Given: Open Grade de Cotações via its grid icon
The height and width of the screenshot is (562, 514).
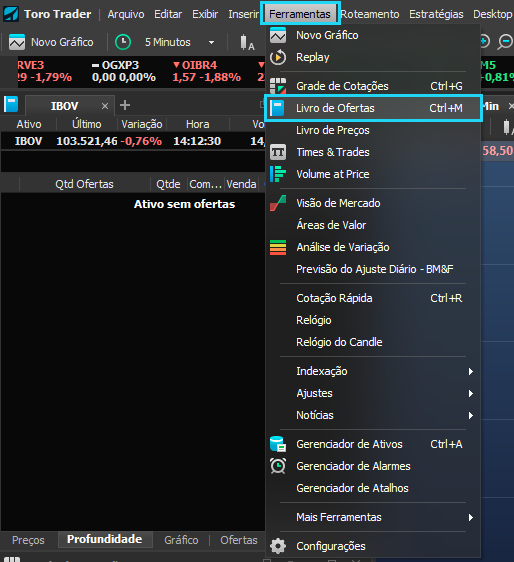Looking at the screenshot, I should (x=278, y=86).
